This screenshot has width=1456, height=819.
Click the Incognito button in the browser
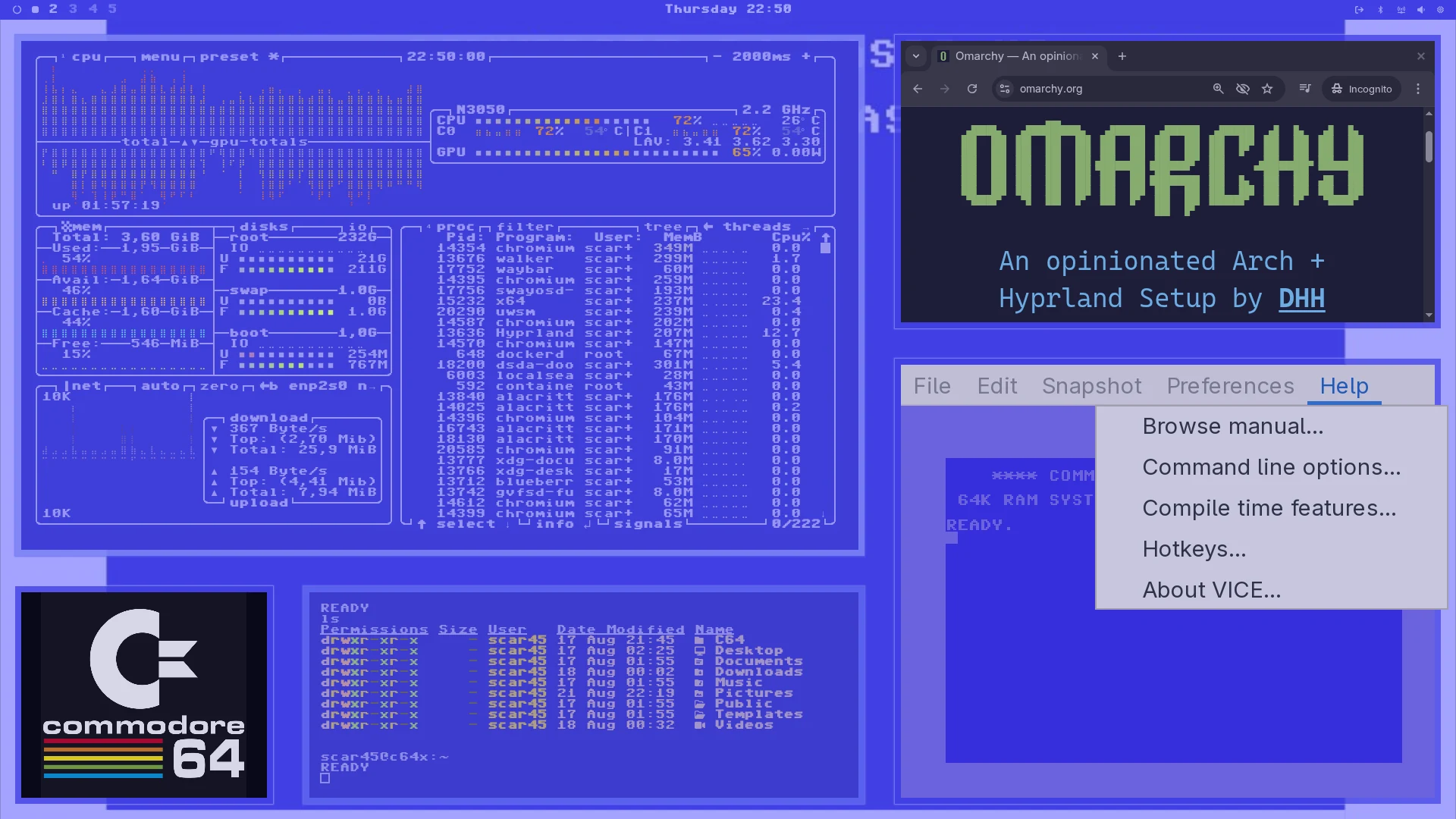point(1362,89)
